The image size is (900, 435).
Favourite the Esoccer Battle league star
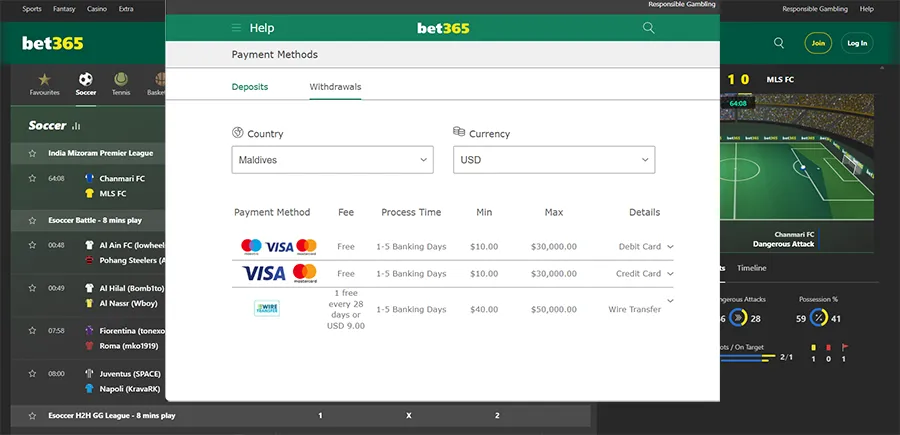(33, 220)
